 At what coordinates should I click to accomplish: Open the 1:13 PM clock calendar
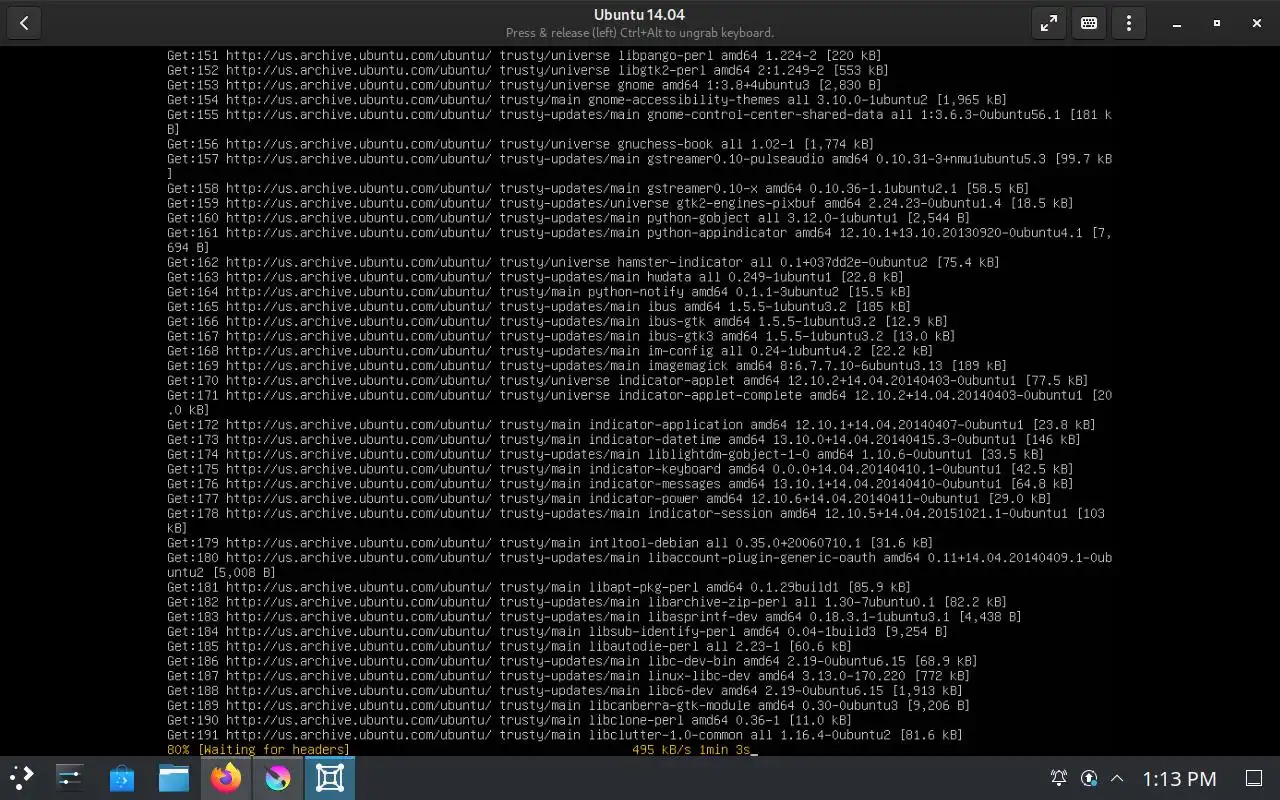point(1179,778)
